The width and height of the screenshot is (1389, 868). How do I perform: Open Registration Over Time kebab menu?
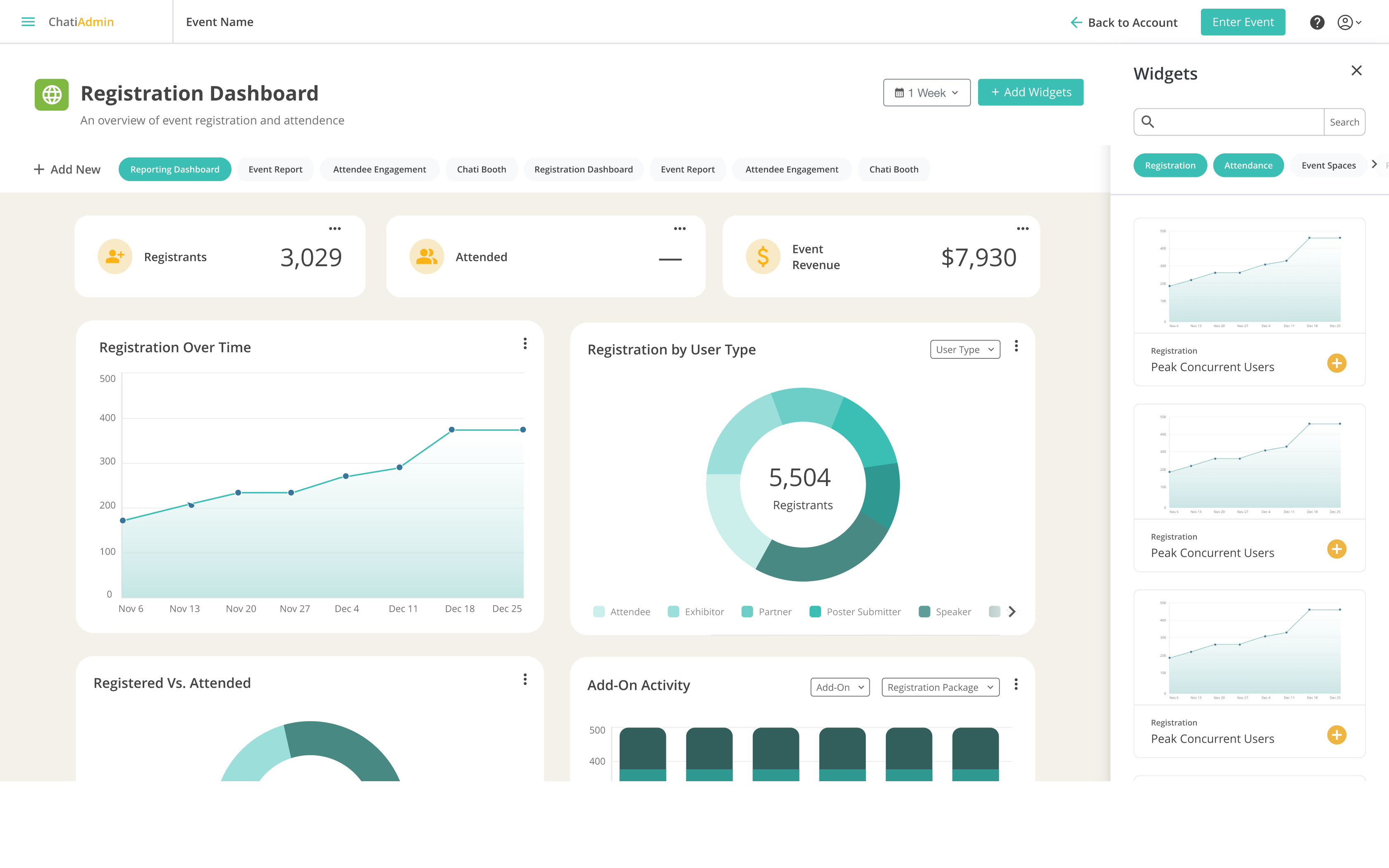click(525, 343)
